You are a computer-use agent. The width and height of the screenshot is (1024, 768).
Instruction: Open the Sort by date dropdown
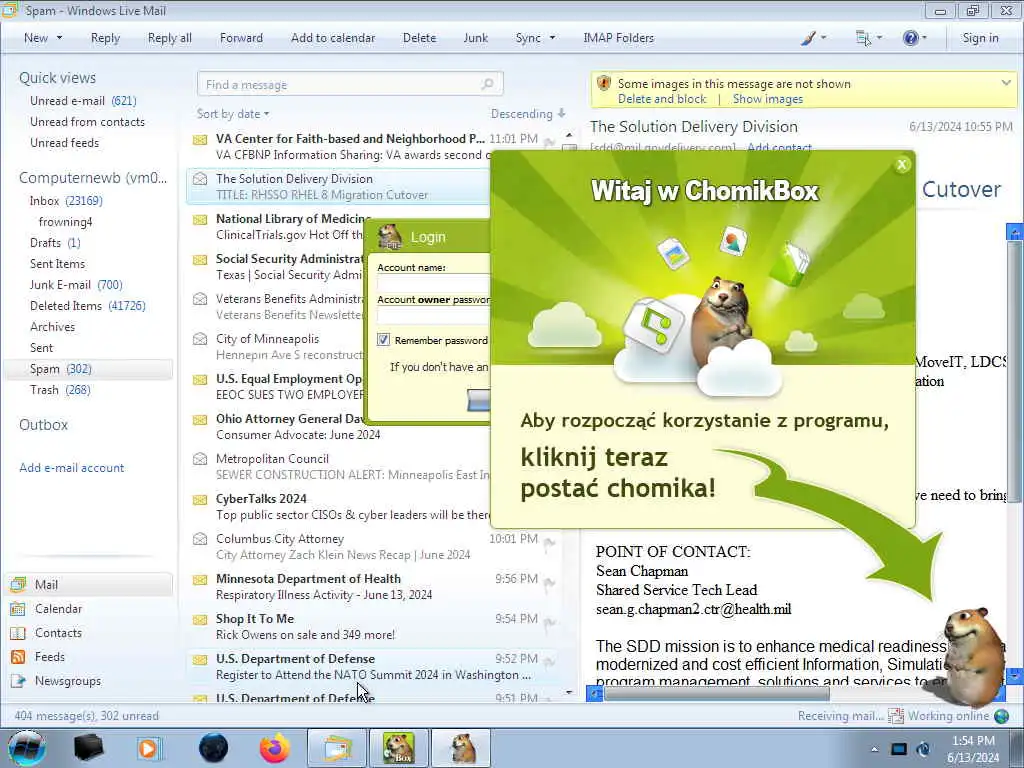point(233,114)
